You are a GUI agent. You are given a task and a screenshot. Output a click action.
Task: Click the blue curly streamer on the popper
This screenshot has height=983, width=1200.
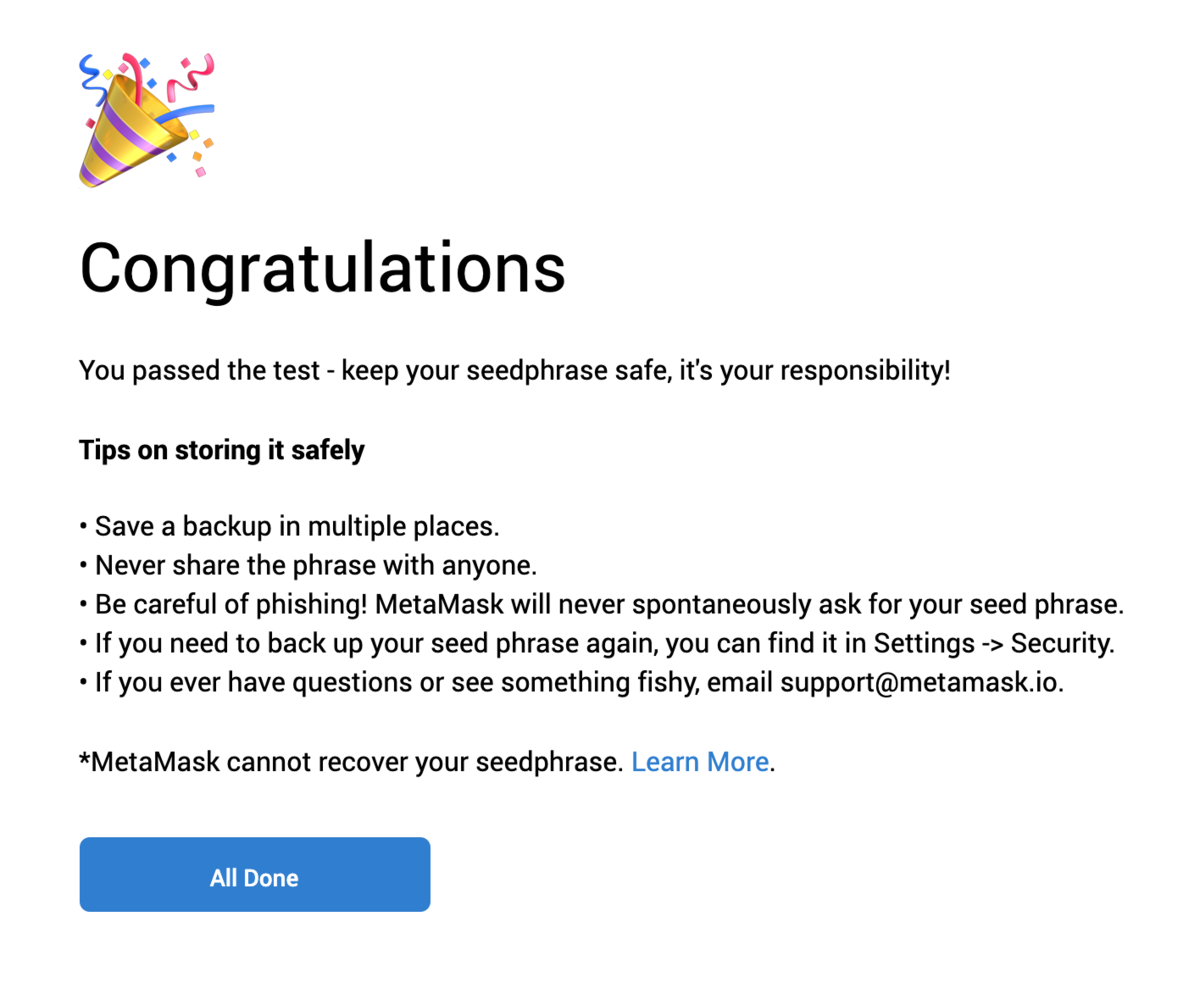click(x=92, y=81)
